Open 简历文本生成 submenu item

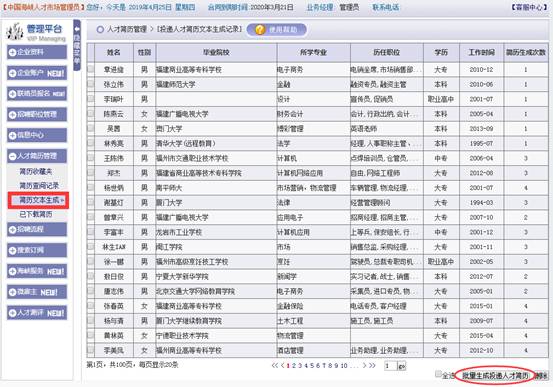coord(39,200)
